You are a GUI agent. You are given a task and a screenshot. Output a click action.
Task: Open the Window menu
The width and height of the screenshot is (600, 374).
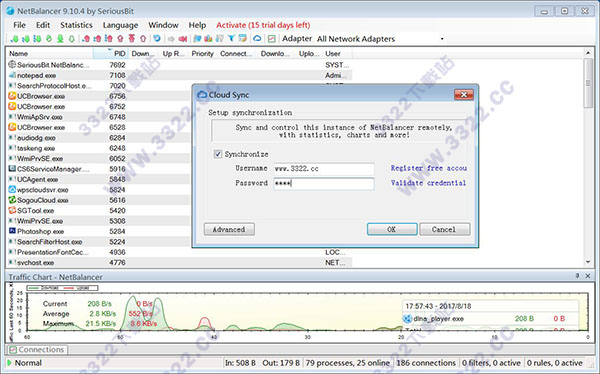[163, 25]
